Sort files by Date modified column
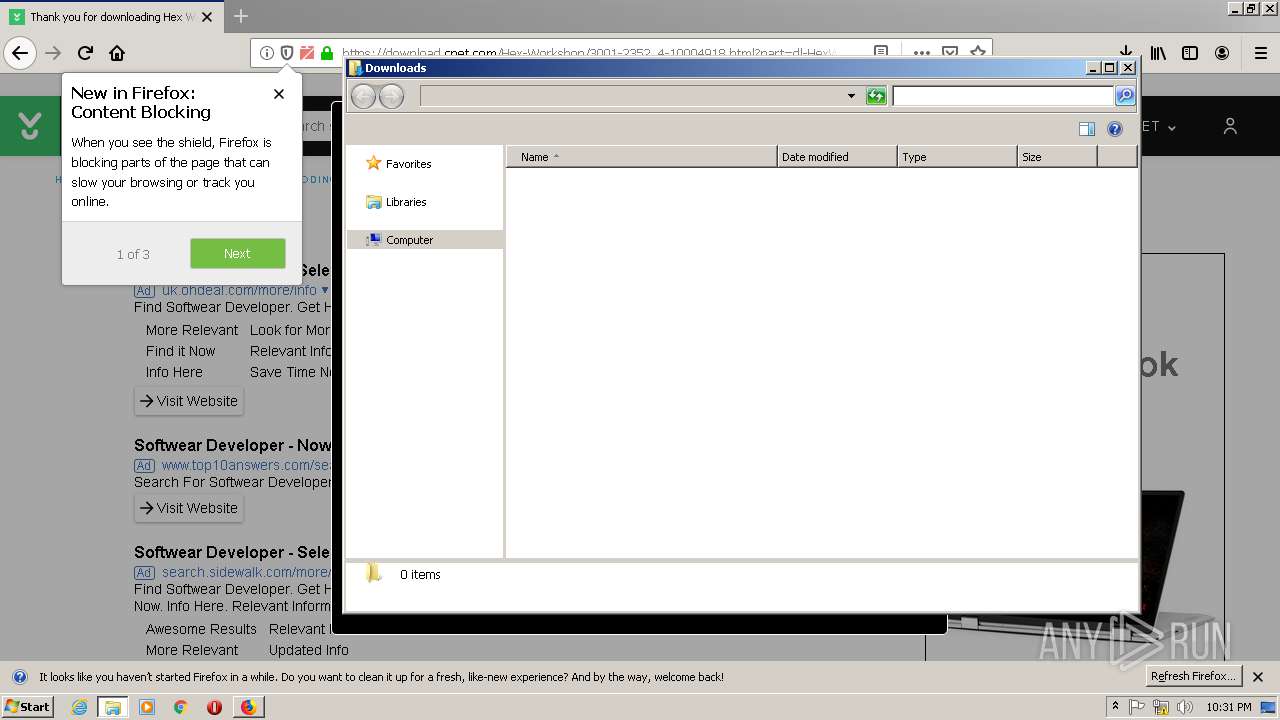Screen dimensions: 1280x720 coord(837,157)
